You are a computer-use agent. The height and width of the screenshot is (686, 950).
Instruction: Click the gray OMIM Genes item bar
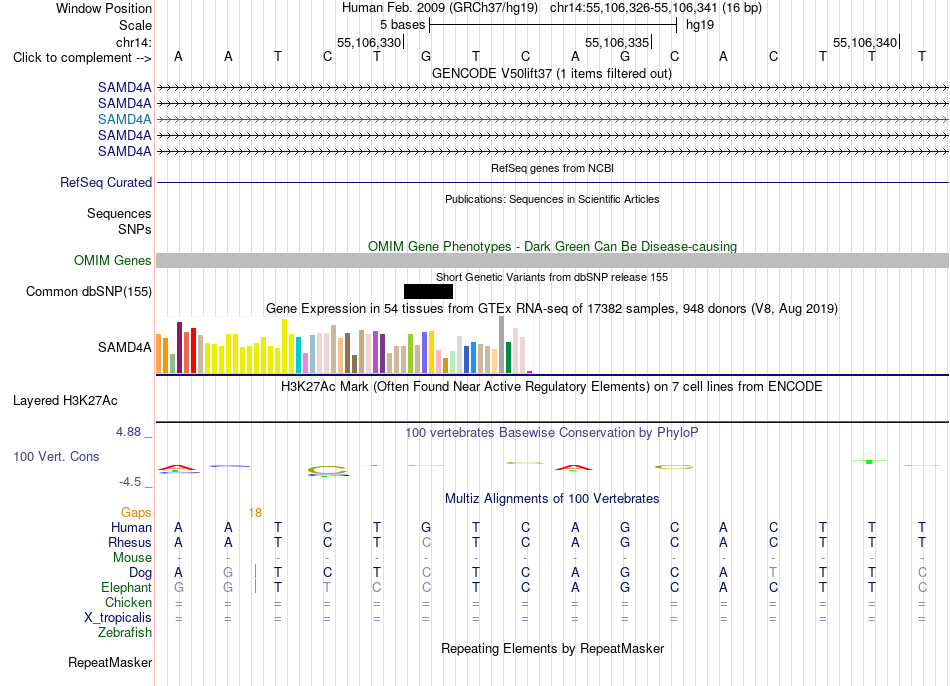[x=552, y=261]
